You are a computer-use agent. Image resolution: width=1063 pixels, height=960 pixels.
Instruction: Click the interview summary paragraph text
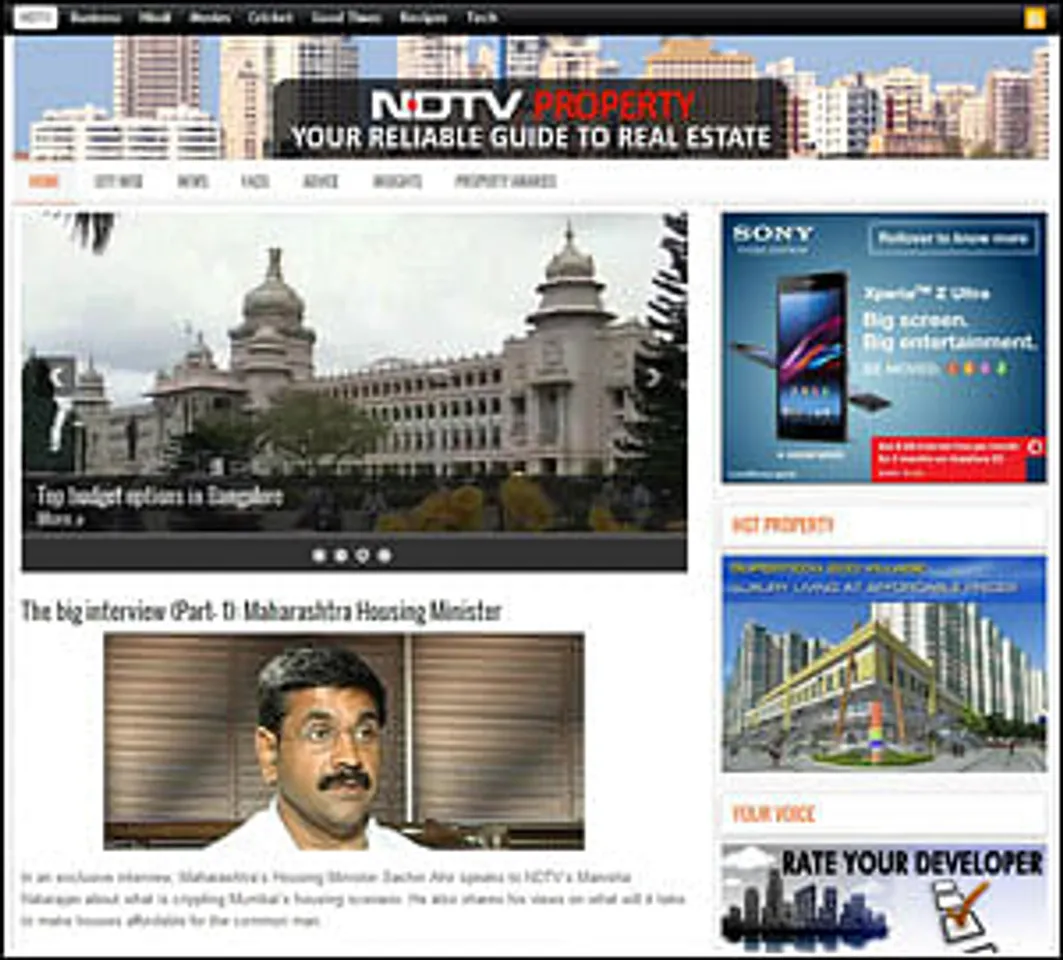(353, 899)
